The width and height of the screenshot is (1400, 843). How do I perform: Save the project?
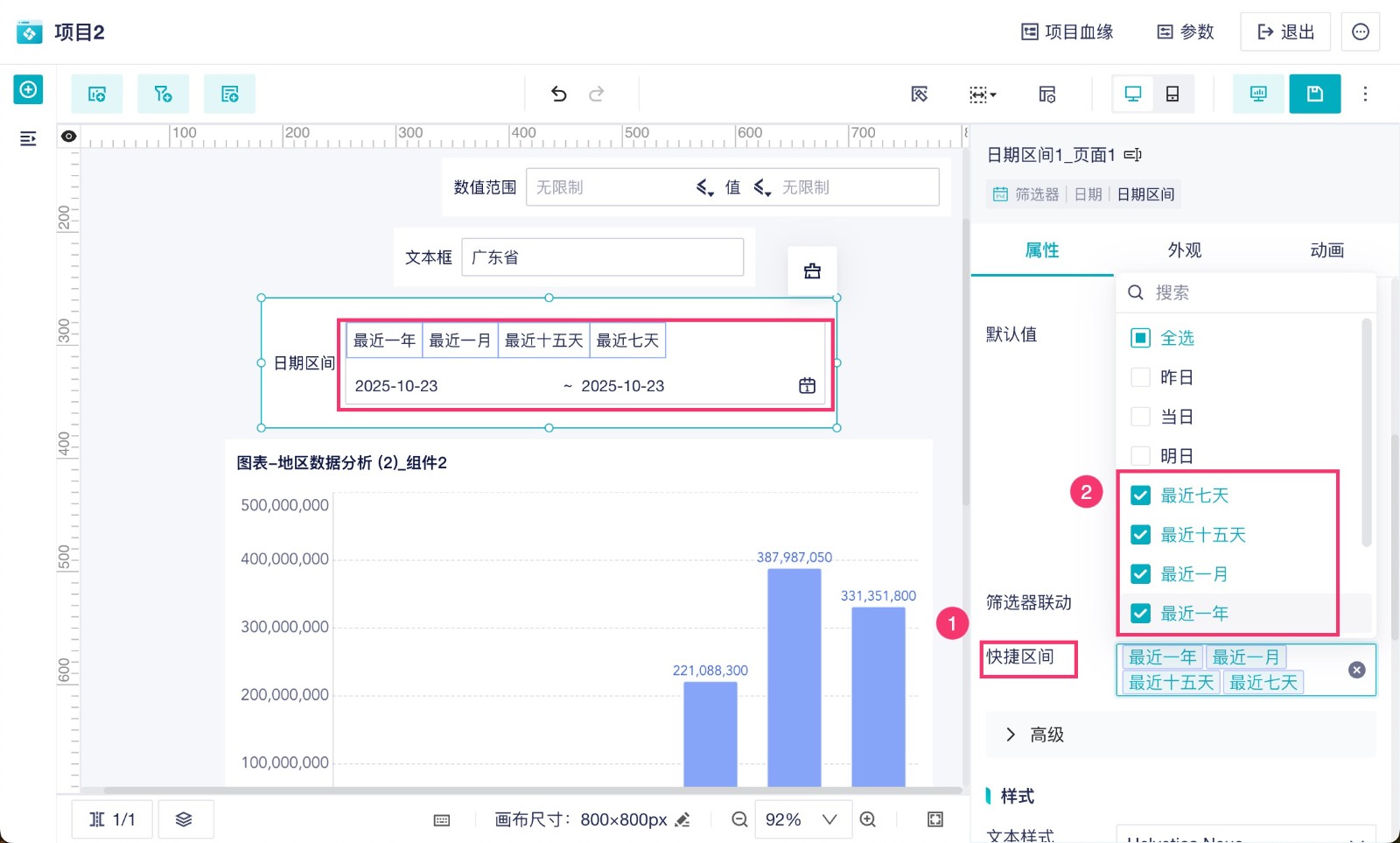click(1315, 94)
